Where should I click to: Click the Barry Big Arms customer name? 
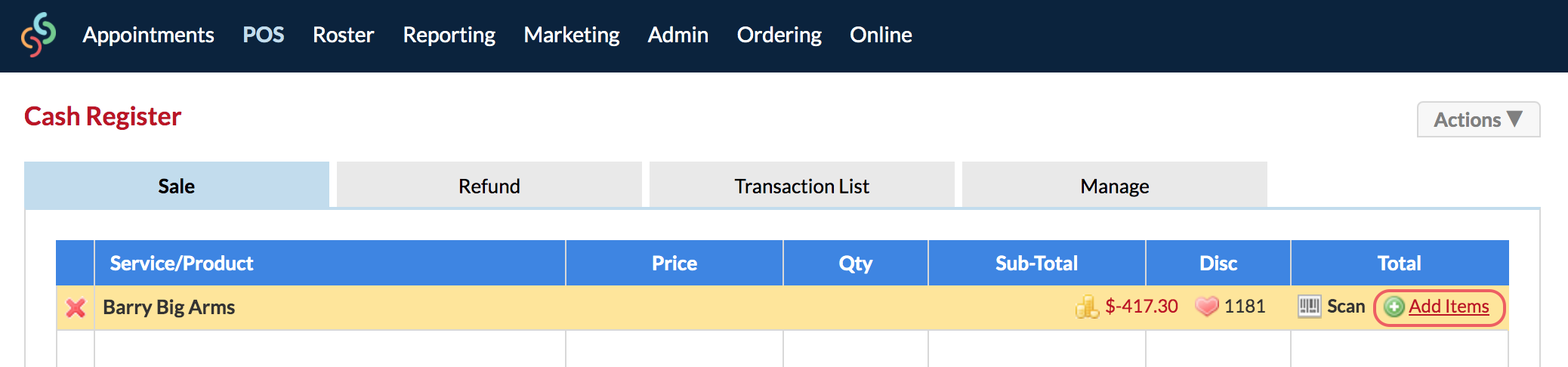pyautogui.click(x=169, y=307)
